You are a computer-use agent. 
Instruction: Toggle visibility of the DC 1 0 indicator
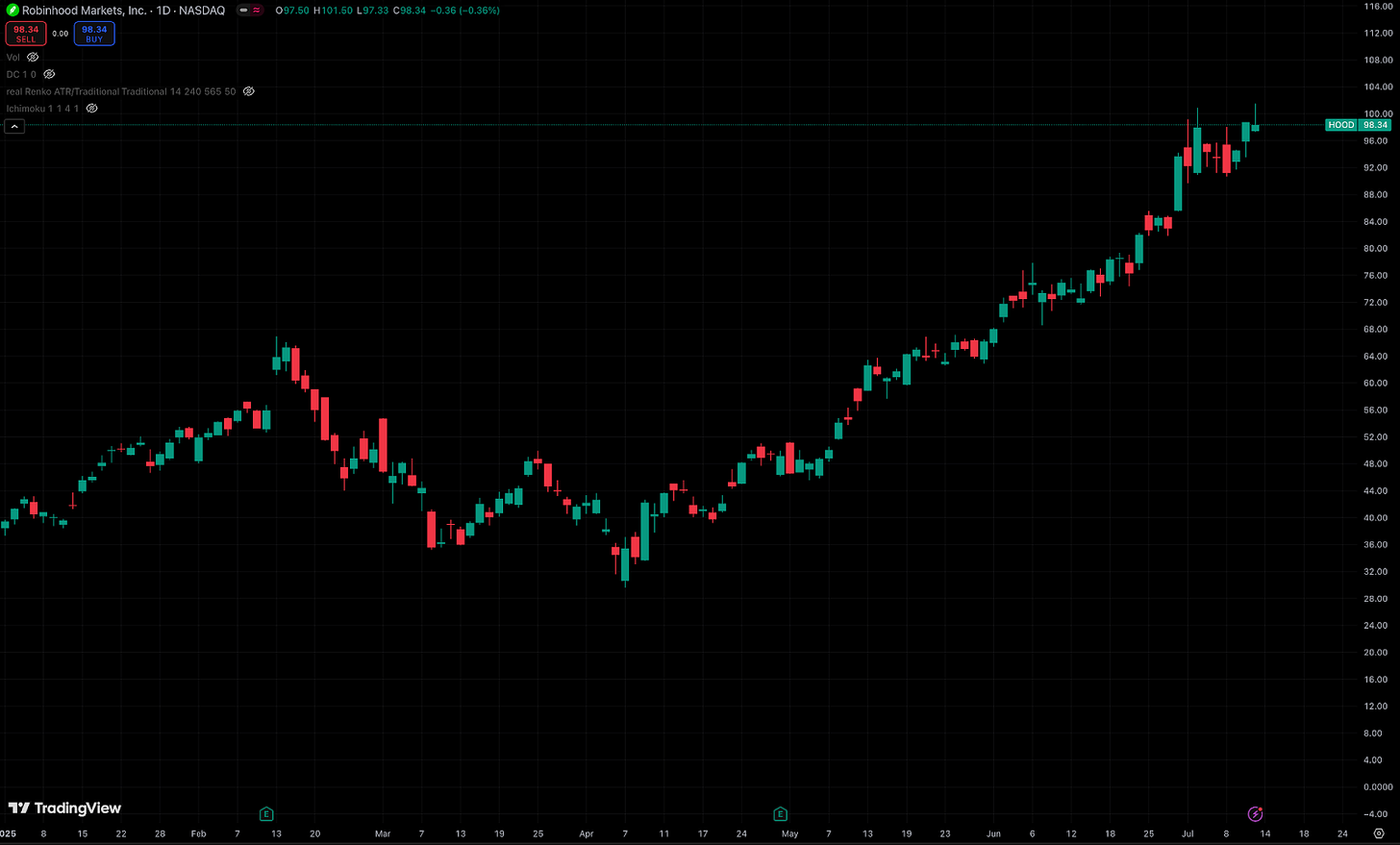pyautogui.click(x=49, y=74)
